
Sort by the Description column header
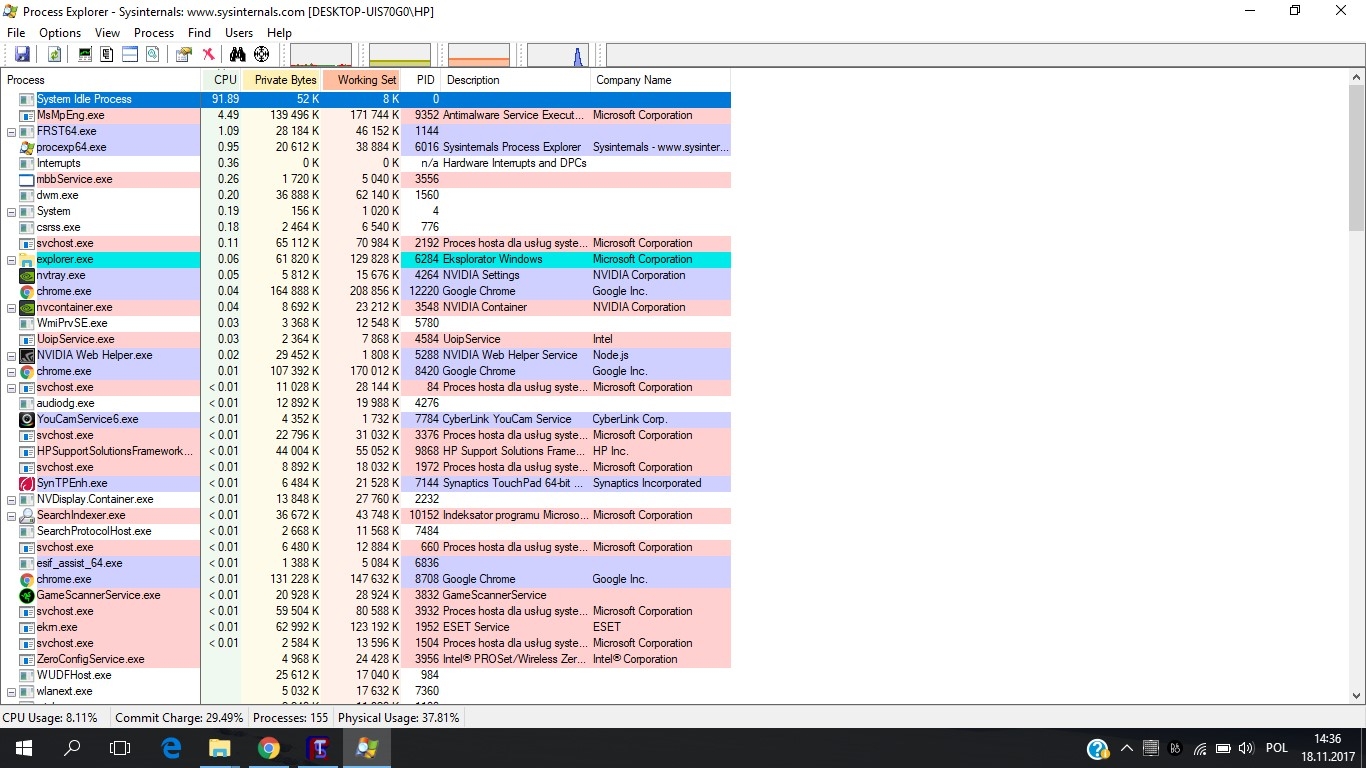(x=516, y=80)
